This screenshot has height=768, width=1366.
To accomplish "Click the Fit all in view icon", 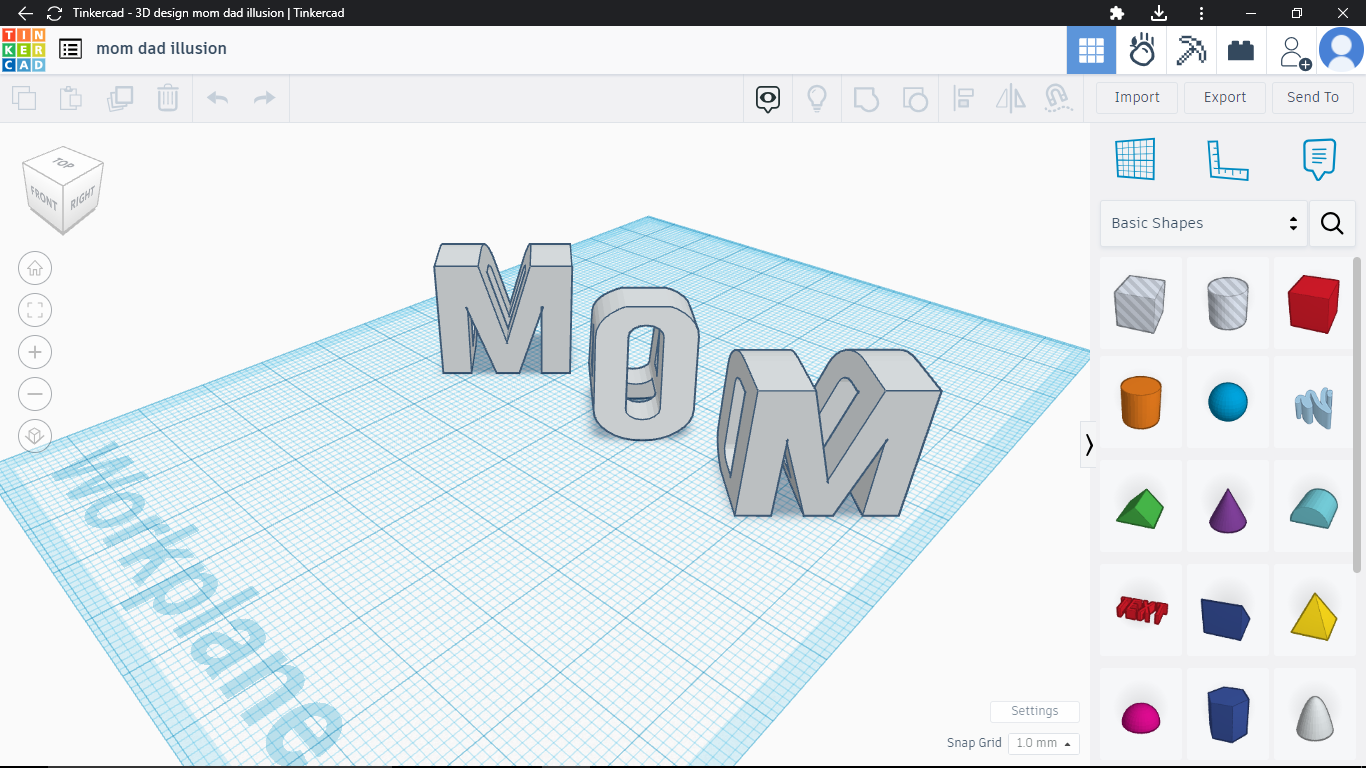I will pos(35,310).
